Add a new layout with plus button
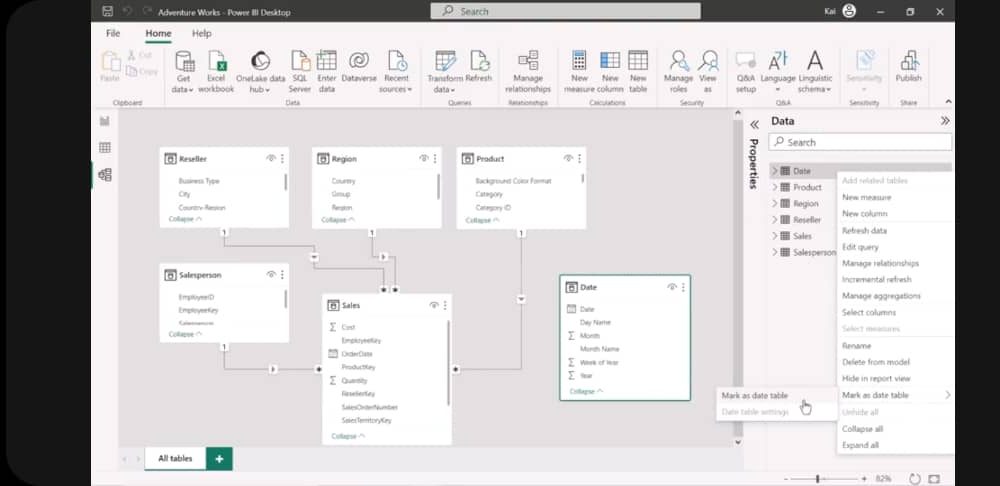This screenshot has width=1000, height=486. coord(219,459)
